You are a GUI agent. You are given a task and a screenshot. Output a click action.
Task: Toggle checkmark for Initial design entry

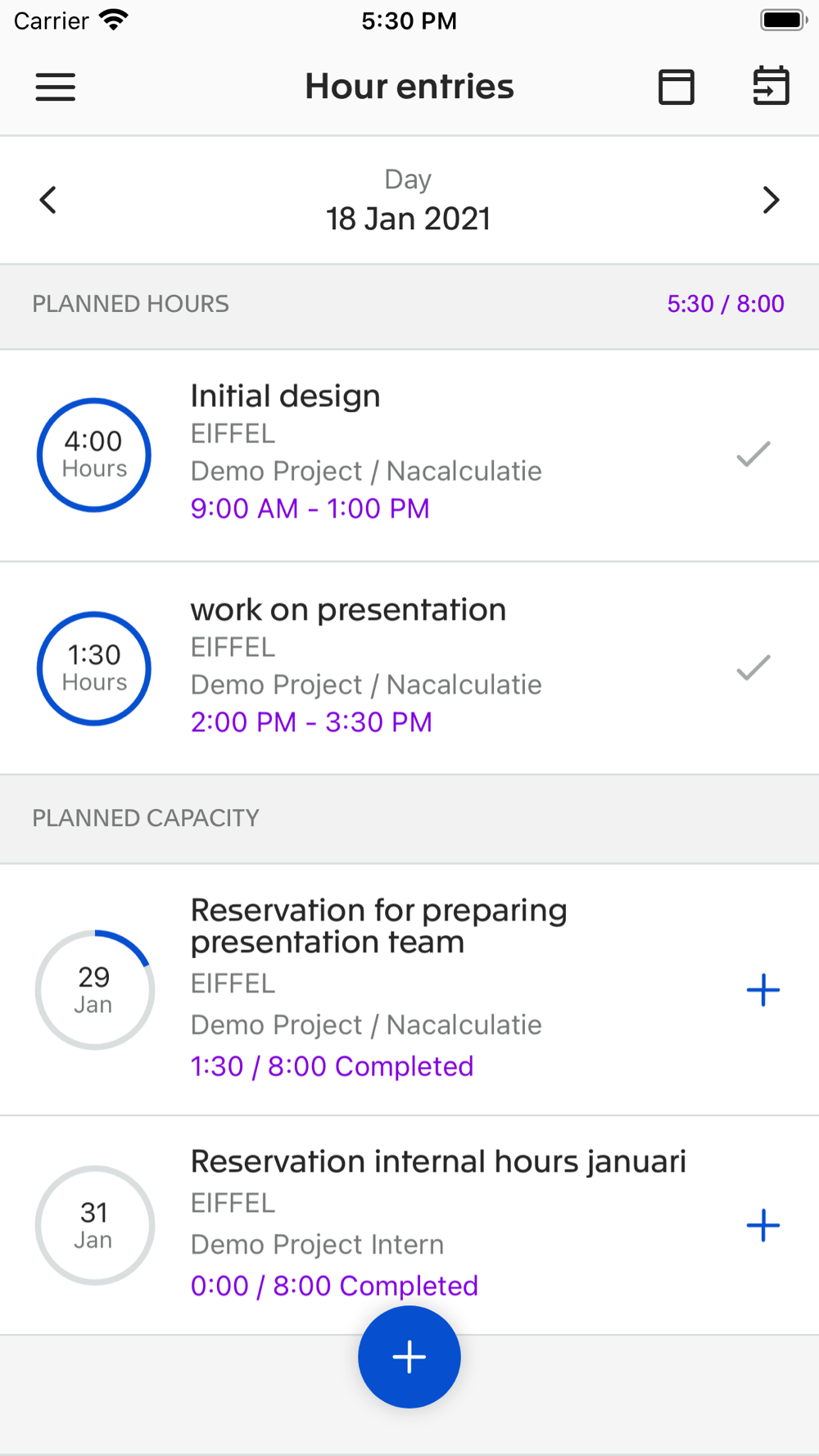click(753, 454)
